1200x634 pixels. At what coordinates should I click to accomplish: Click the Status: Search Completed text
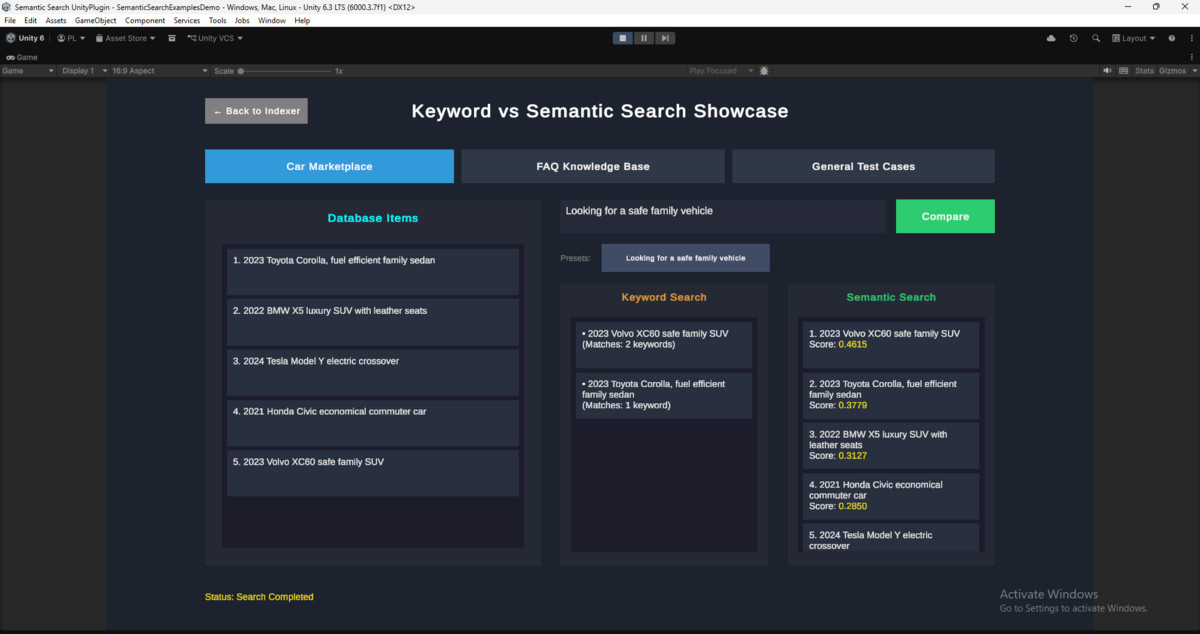coord(259,597)
